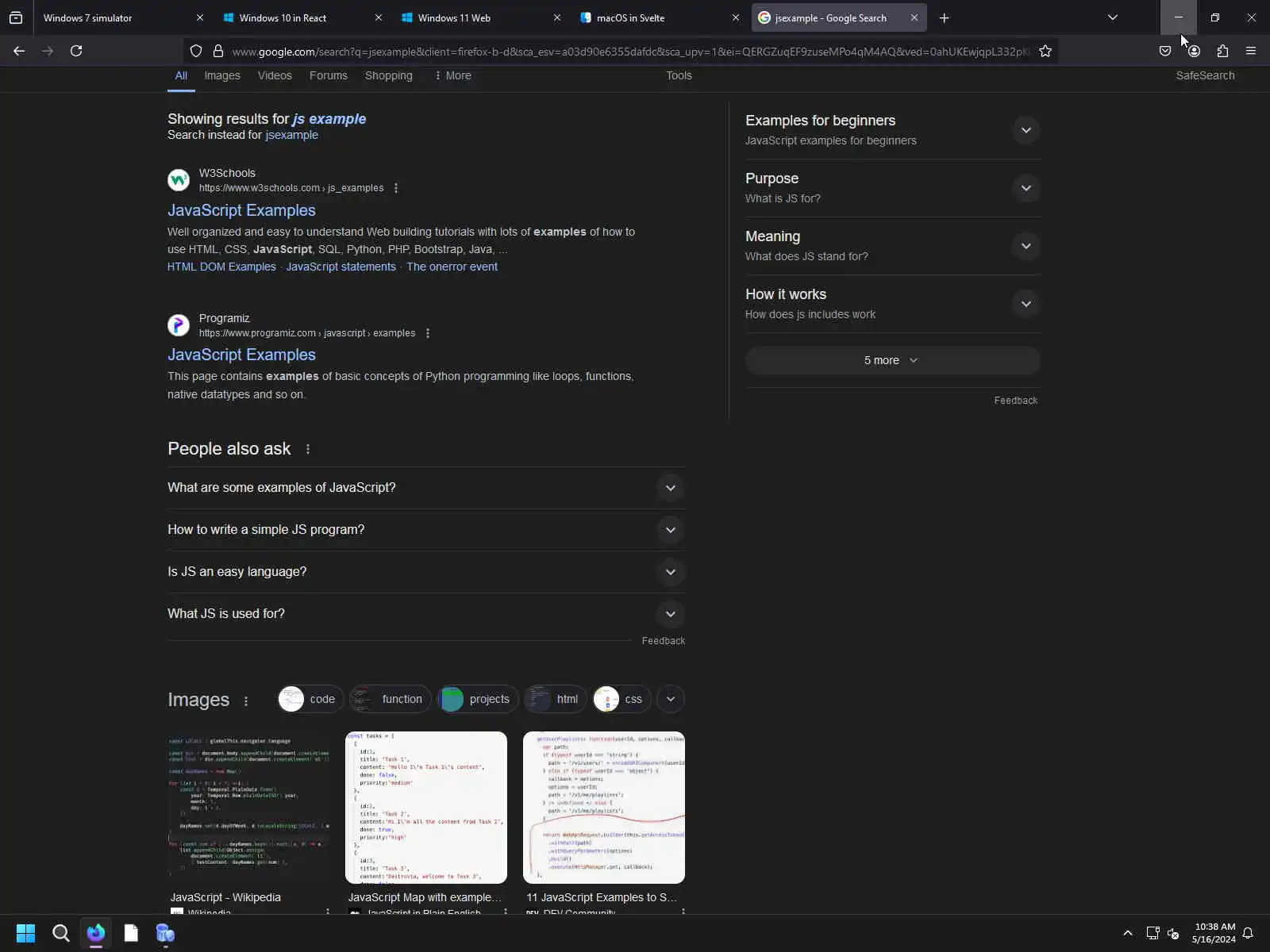Open People also ask options menu

point(308,449)
